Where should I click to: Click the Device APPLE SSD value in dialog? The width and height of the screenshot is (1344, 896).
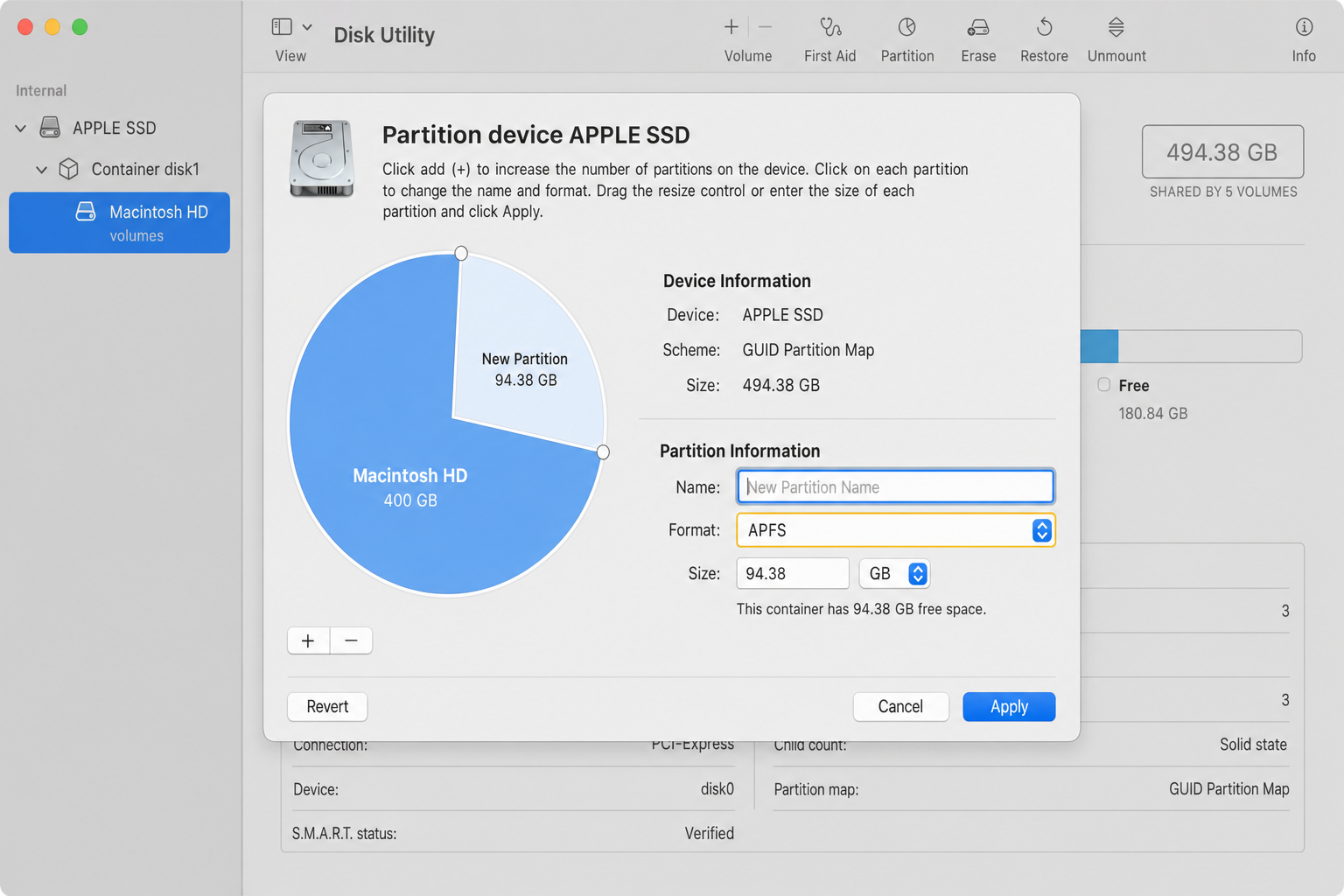coord(782,315)
